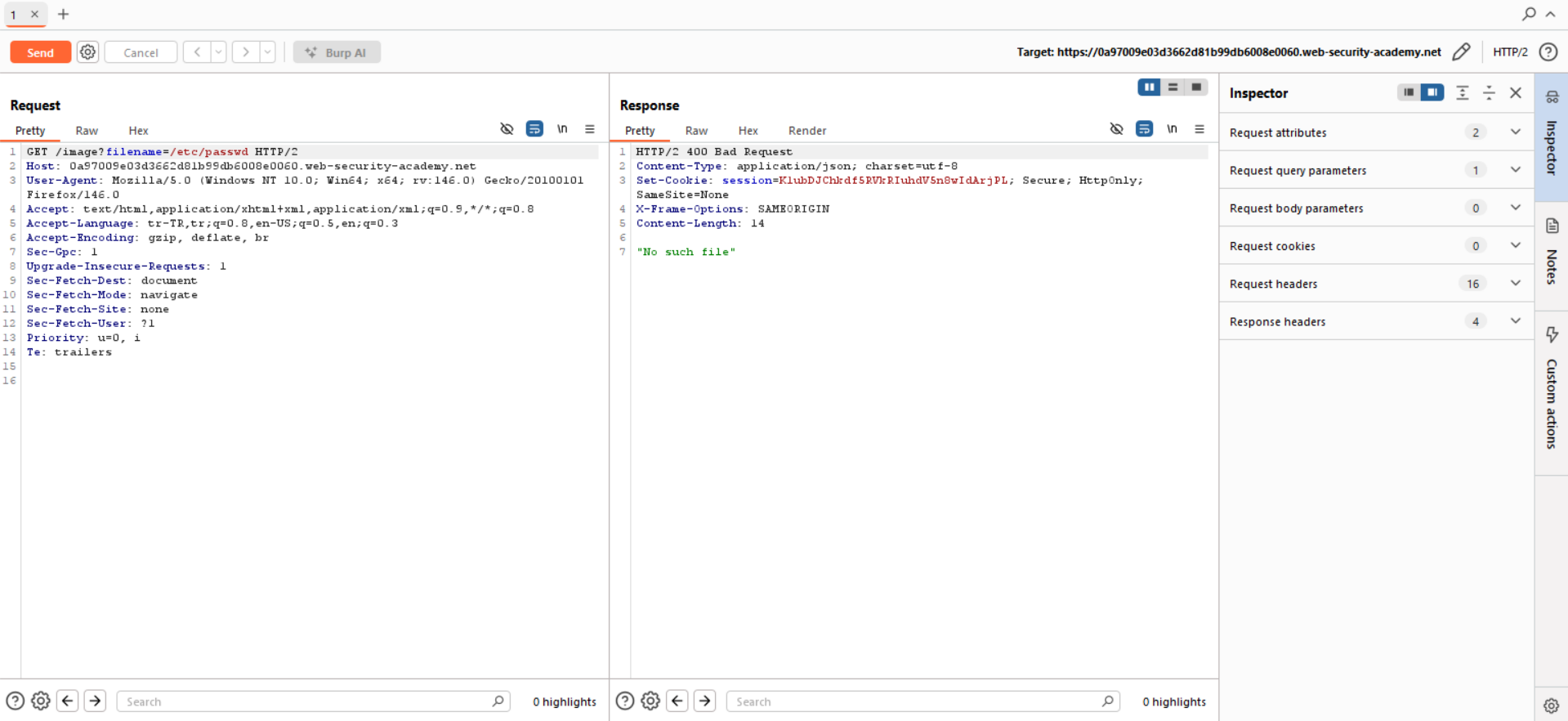Edit the target with the pencil icon

[x=1461, y=51]
